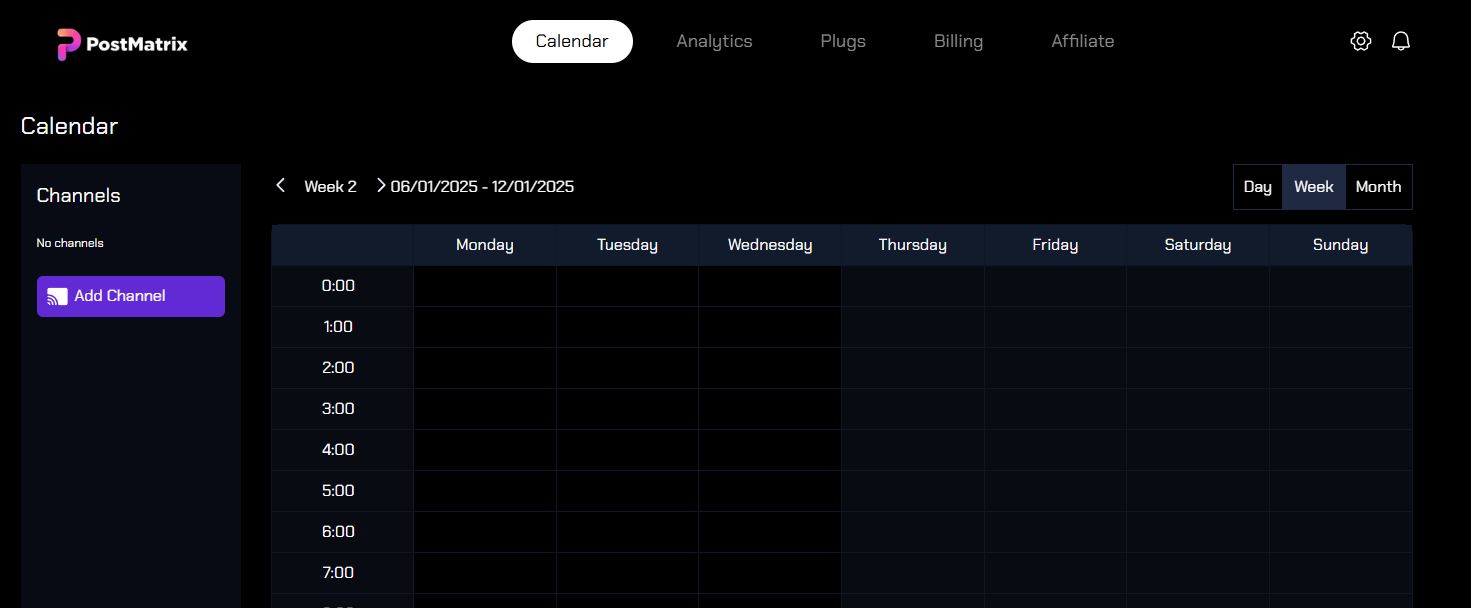Go to previous week with left chevron
The height and width of the screenshot is (608, 1471).
pyautogui.click(x=281, y=186)
